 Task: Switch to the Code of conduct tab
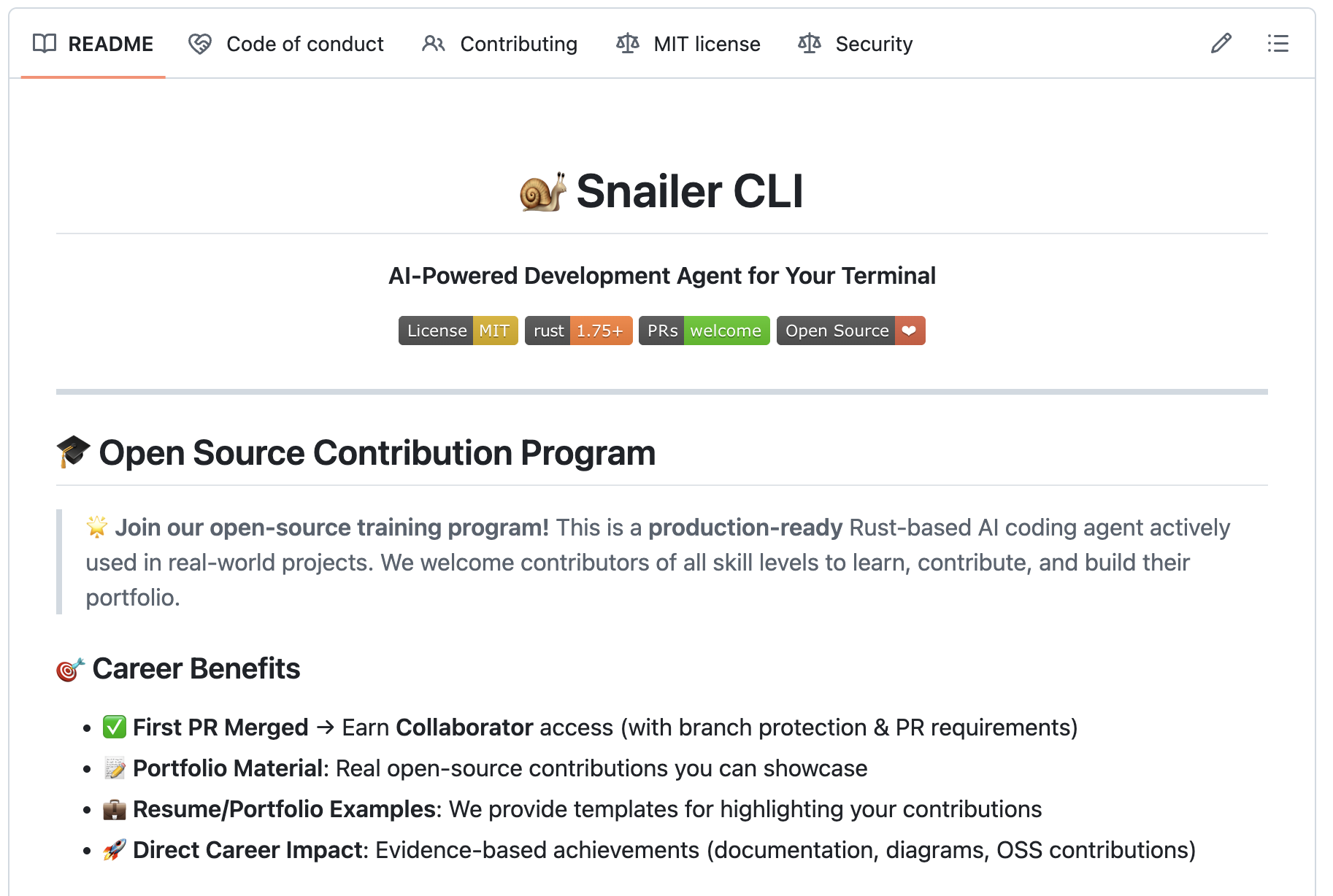304,44
